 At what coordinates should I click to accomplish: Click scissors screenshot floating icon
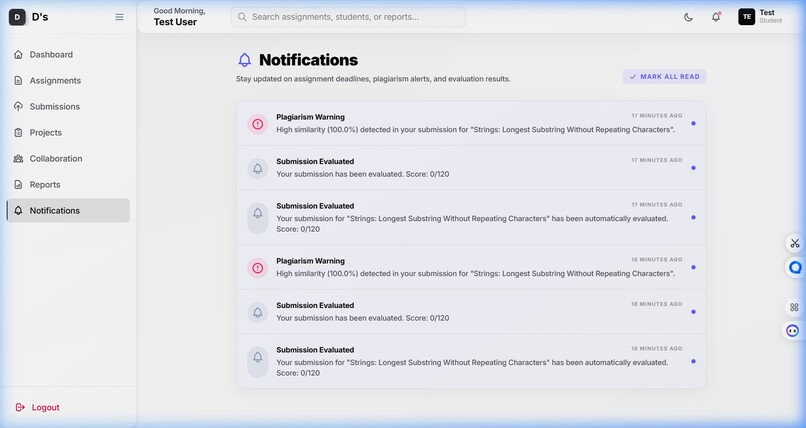pos(795,243)
